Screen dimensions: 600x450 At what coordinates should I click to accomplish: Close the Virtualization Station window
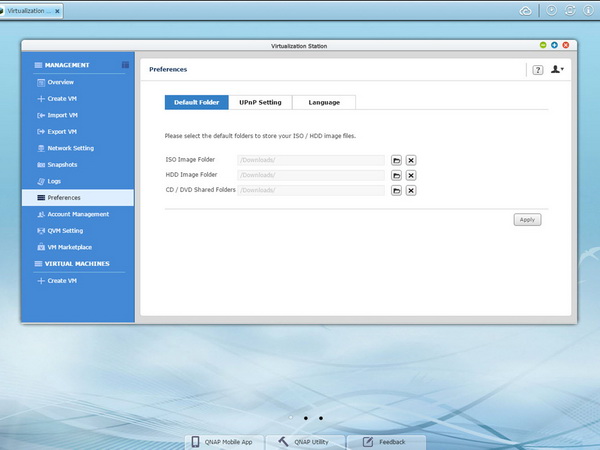[x=566, y=45]
